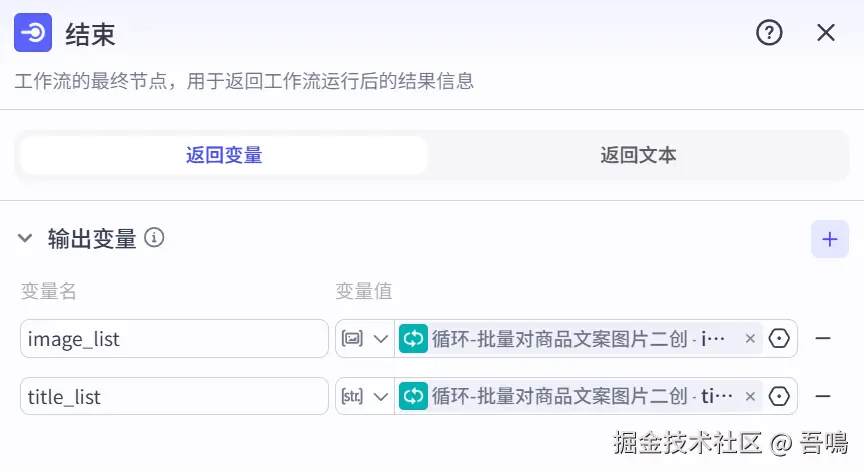Edit the title_list variable name field
This screenshot has height=472, width=864.
point(174,397)
